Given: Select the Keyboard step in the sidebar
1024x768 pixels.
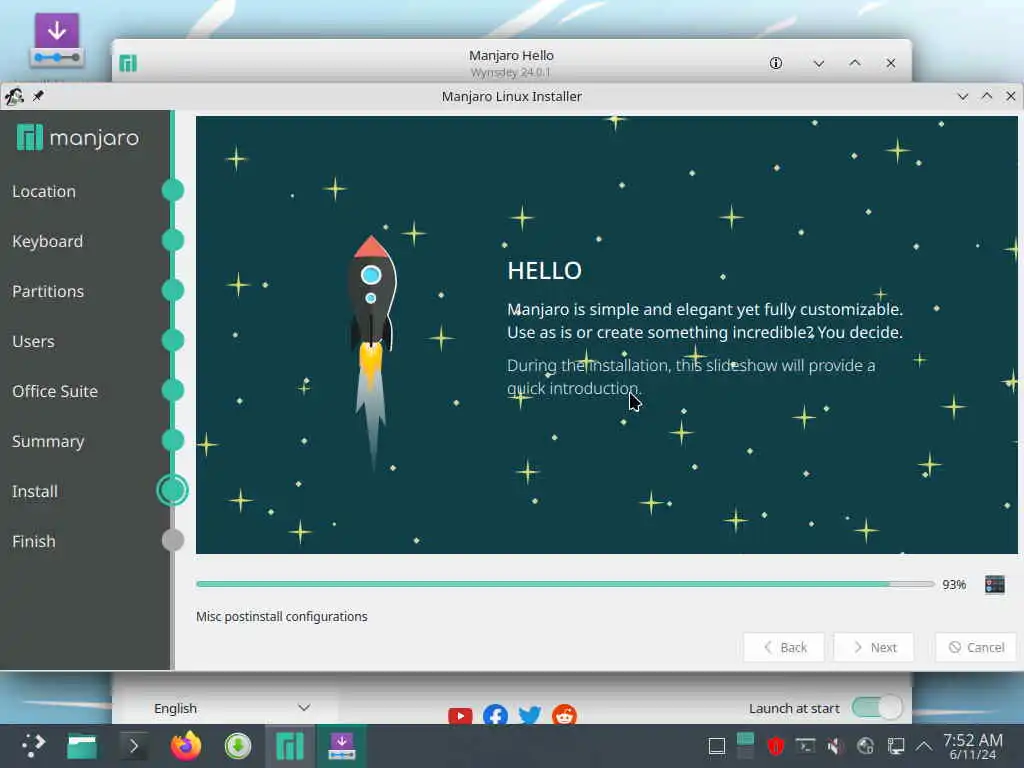Looking at the screenshot, I should [x=48, y=241].
